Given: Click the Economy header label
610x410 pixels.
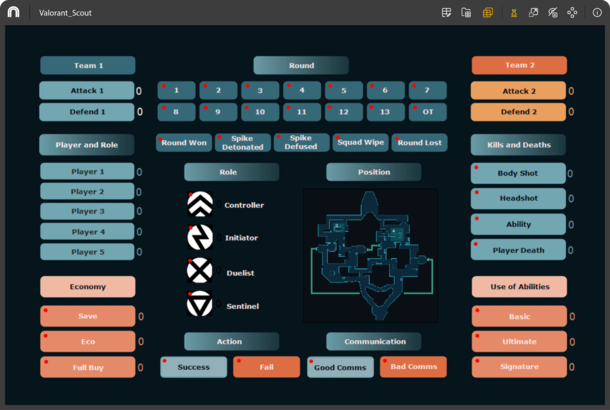Looking at the screenshot, I should tap(88, 287).
